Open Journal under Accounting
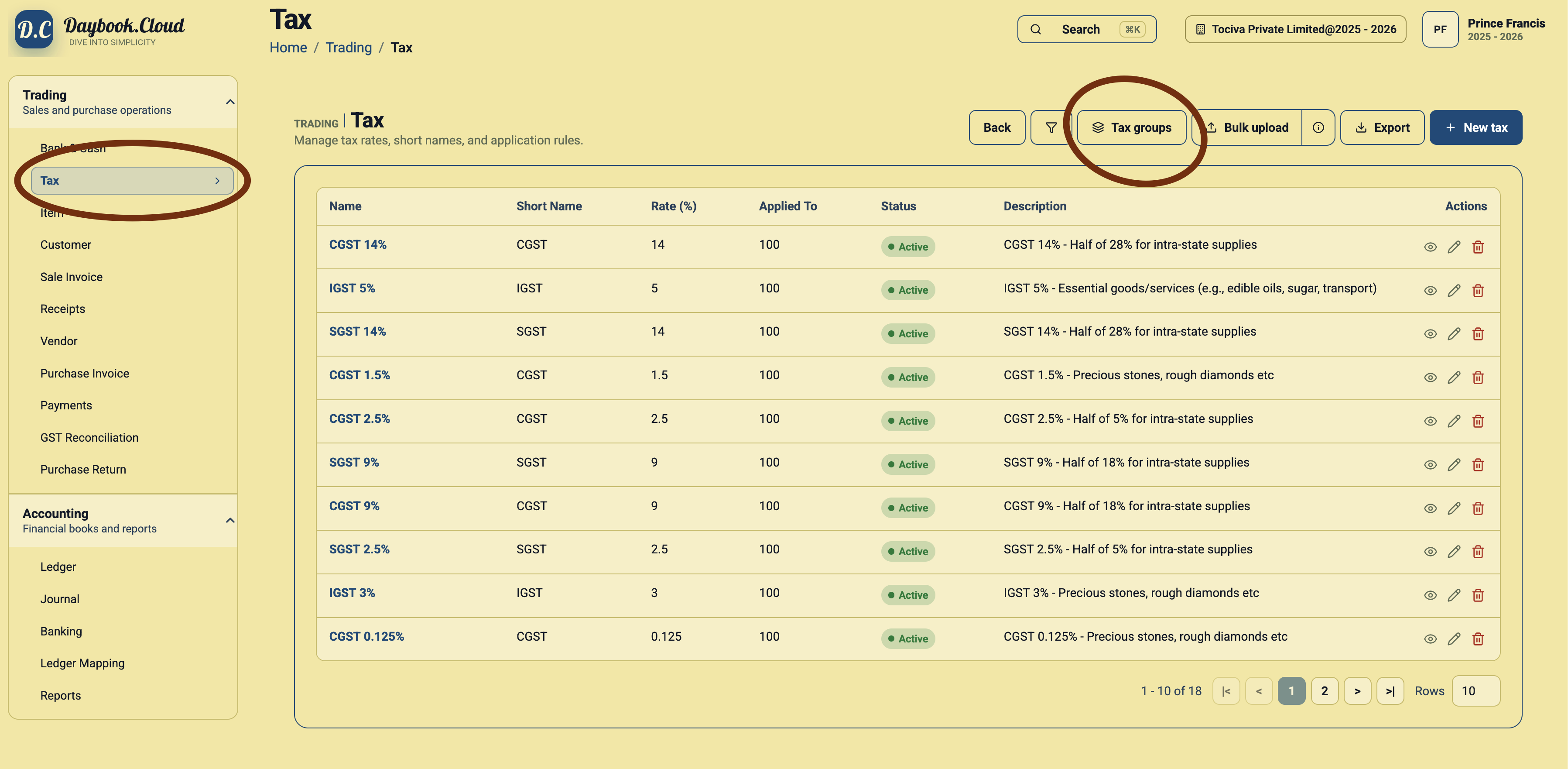 click(60, 599)
